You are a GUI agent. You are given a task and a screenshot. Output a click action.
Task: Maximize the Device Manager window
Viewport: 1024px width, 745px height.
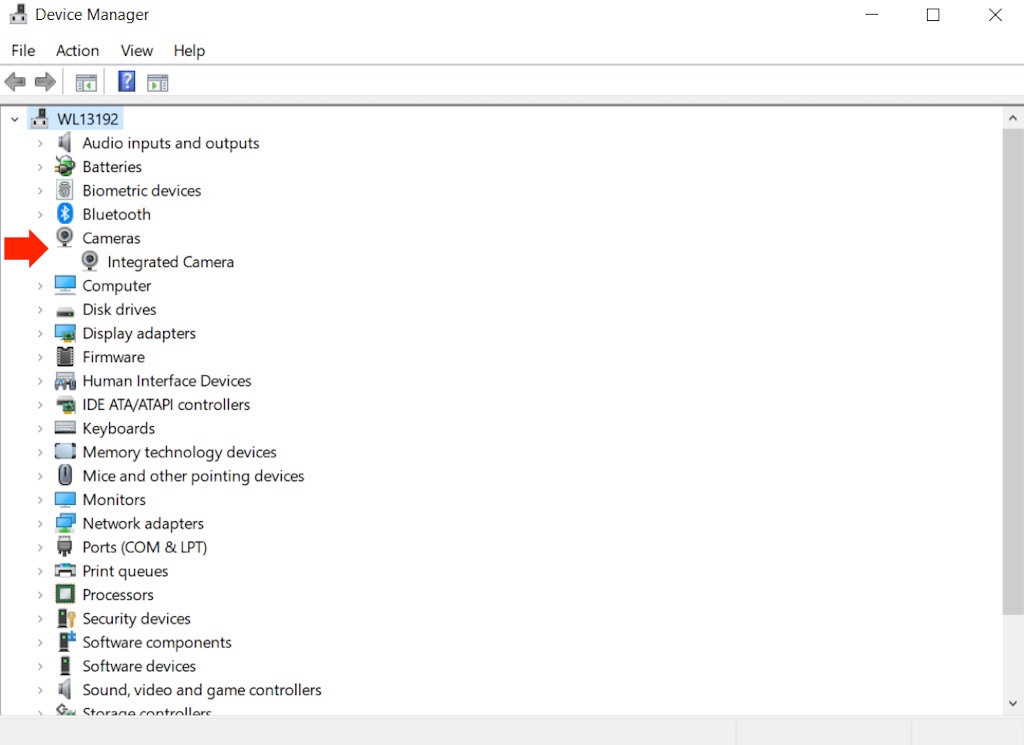point(933,14)
